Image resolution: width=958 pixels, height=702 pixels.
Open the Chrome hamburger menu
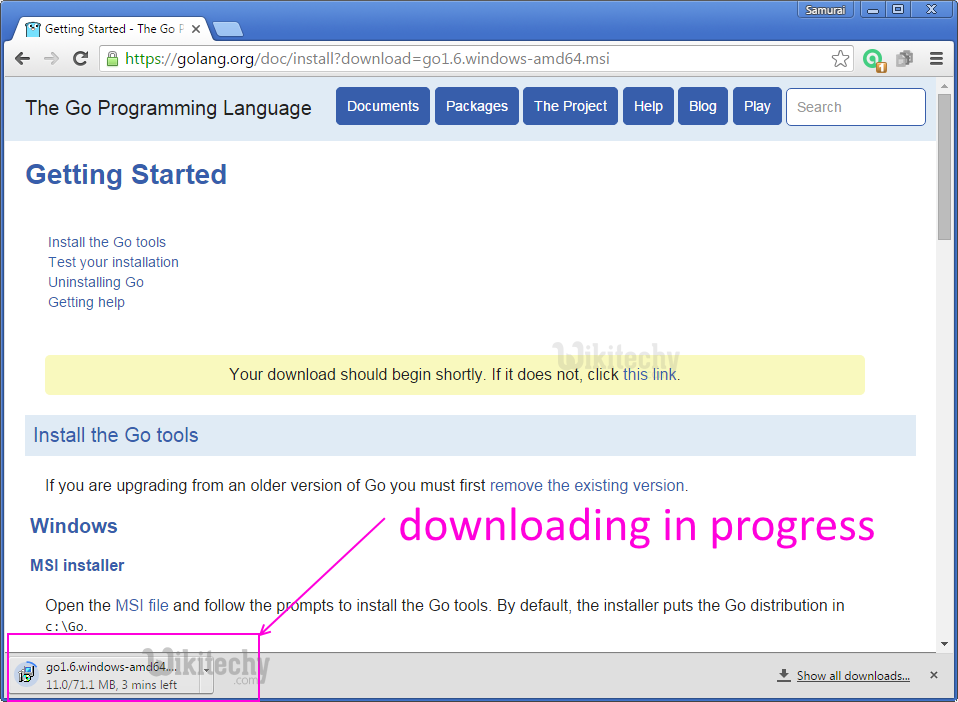tap(936, 59)
